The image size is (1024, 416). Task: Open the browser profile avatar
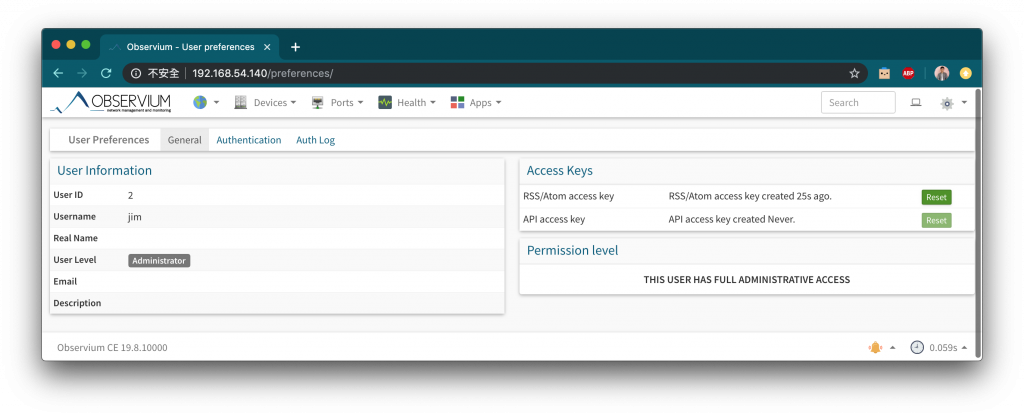[x=941, y=73]
